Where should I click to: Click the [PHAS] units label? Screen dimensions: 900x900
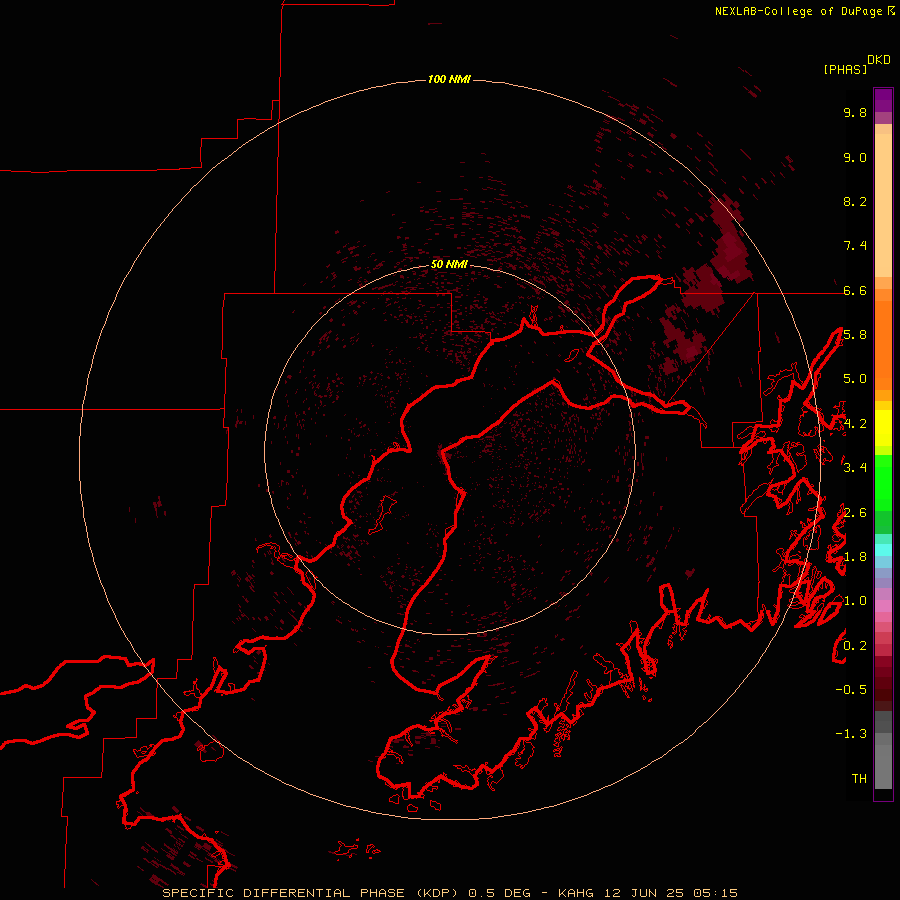845,69
